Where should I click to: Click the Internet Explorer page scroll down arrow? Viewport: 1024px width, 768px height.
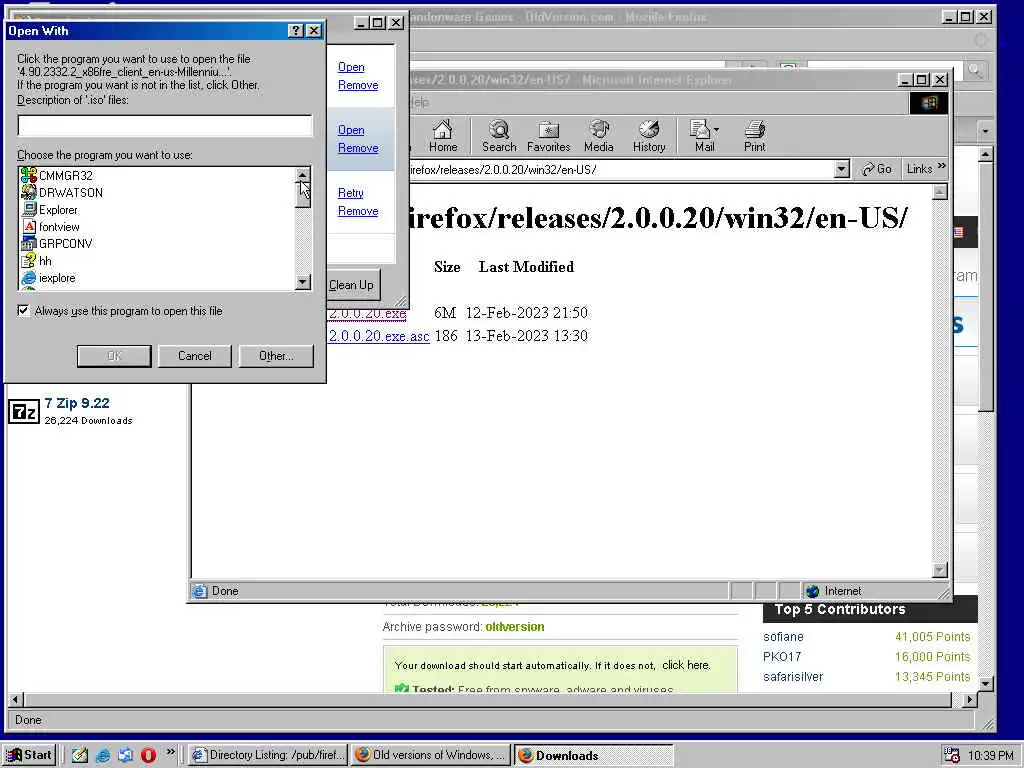point(939,569)
